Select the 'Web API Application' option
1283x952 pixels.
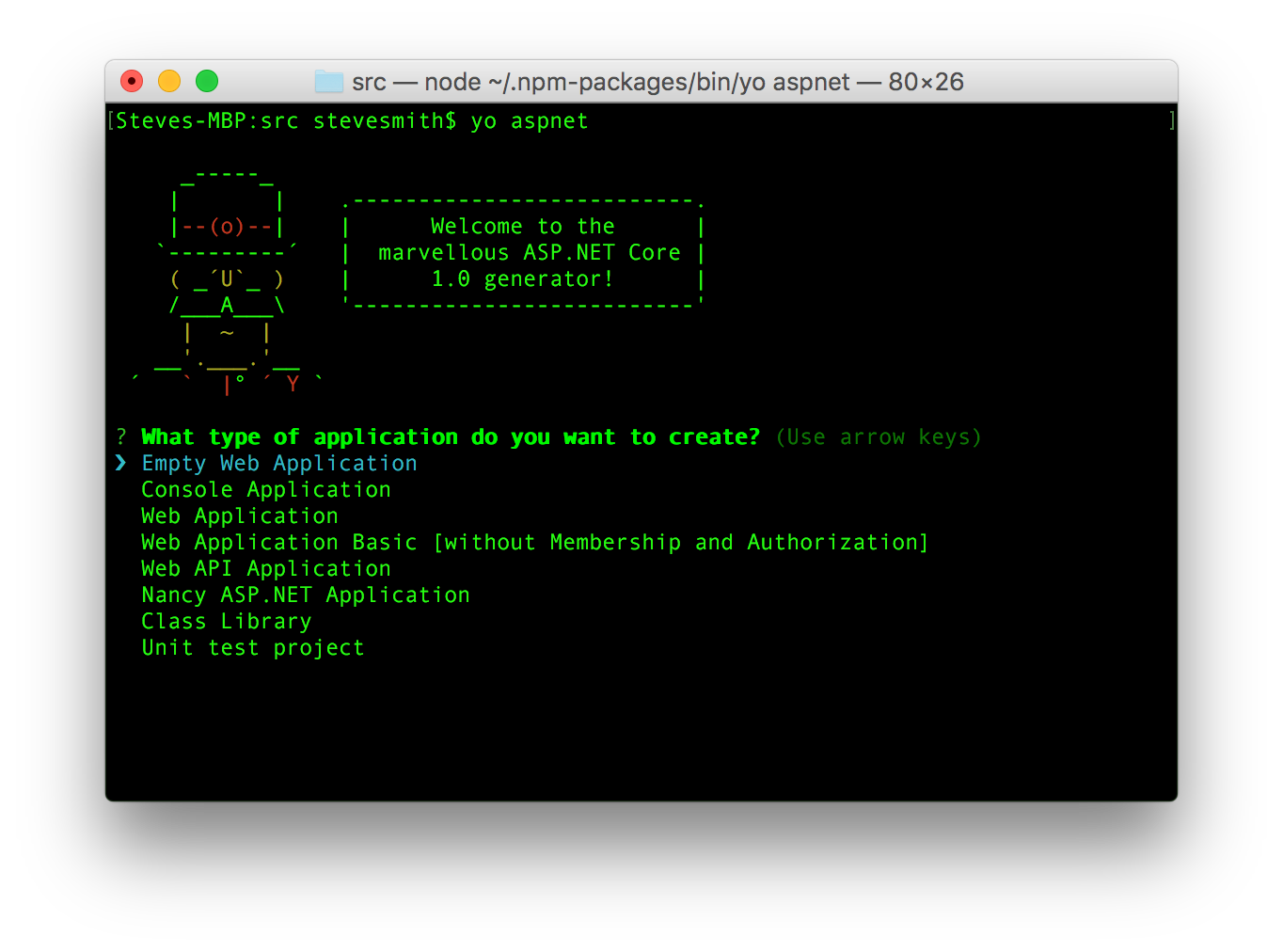pos(266,568)
